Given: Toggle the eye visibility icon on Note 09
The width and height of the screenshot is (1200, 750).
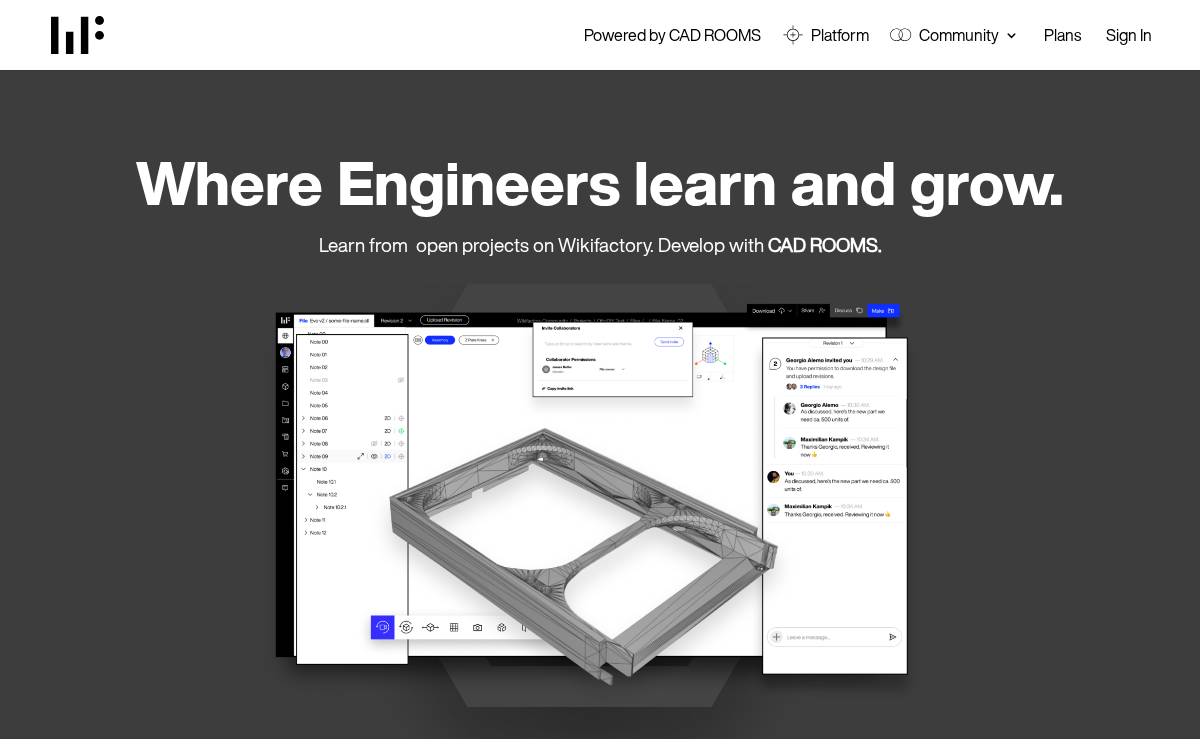Looking at the screenshot, I should [x=374, y=456].
